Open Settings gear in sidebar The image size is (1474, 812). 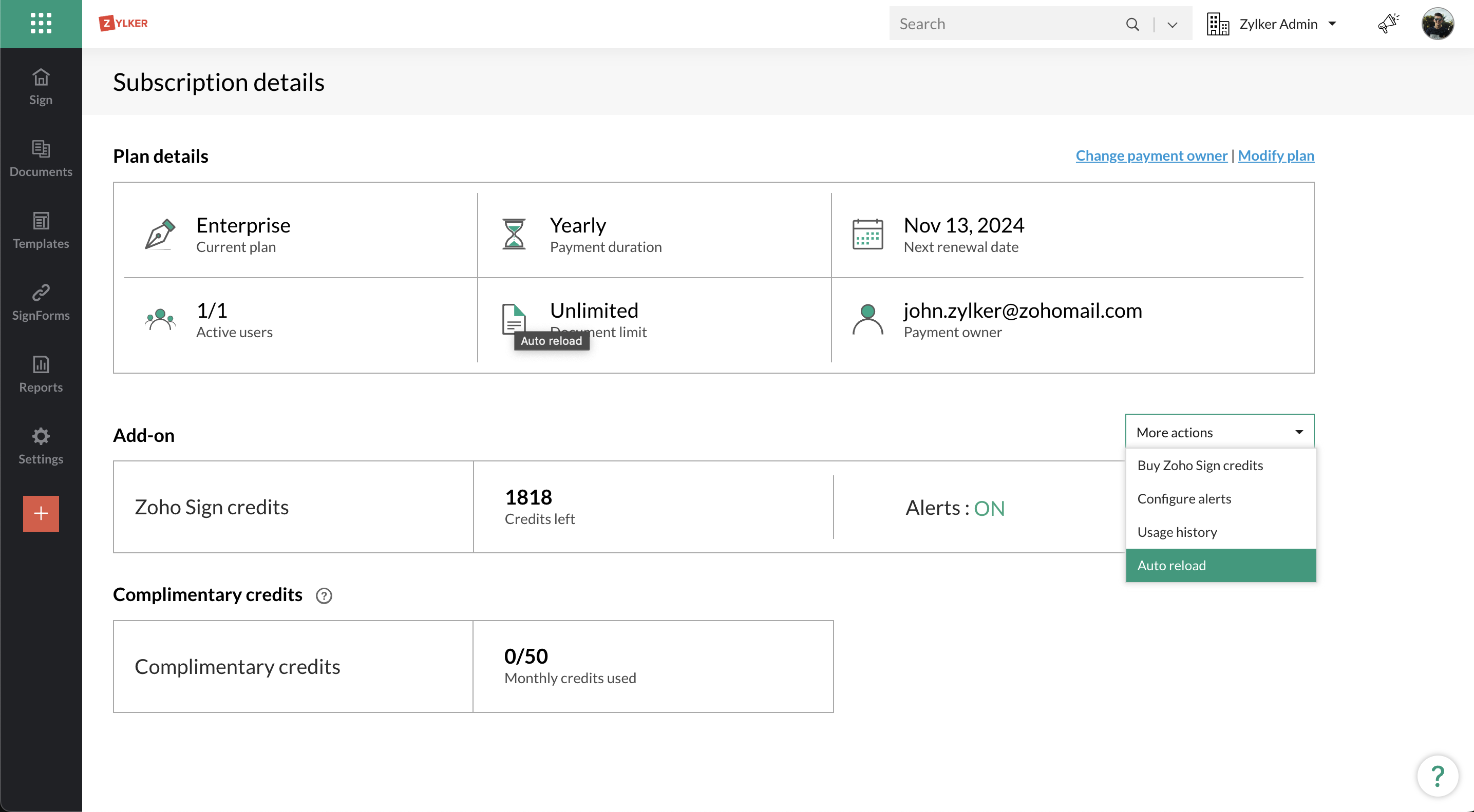pyautogui.click(x=41, y=446)
